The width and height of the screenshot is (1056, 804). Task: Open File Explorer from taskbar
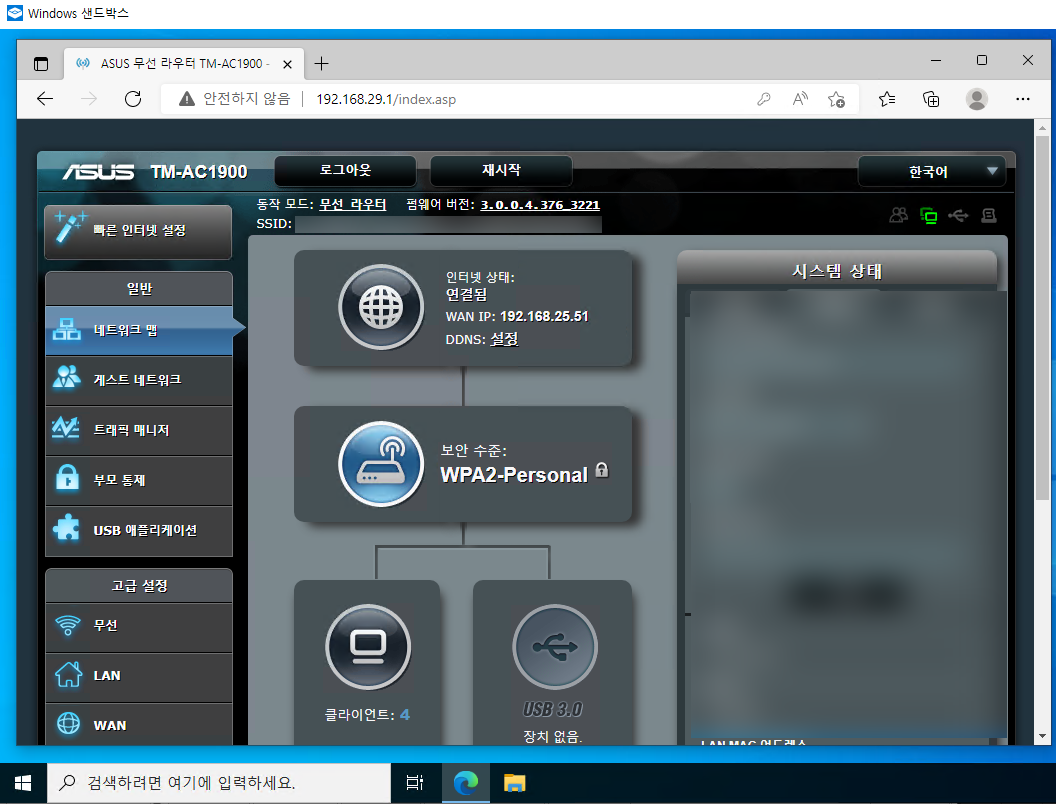[x=515, y=783]
